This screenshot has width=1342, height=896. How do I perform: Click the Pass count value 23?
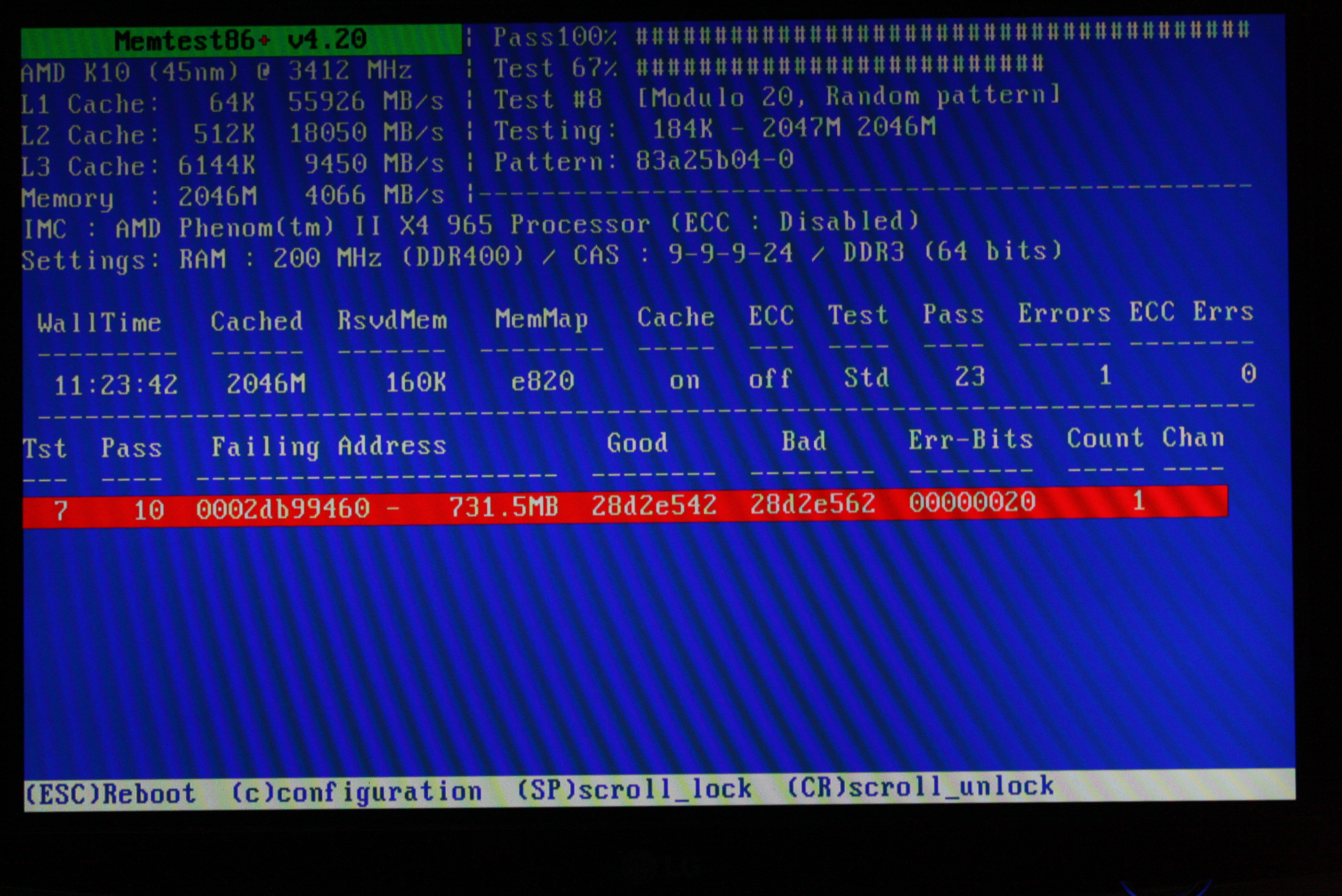[969, 376]
